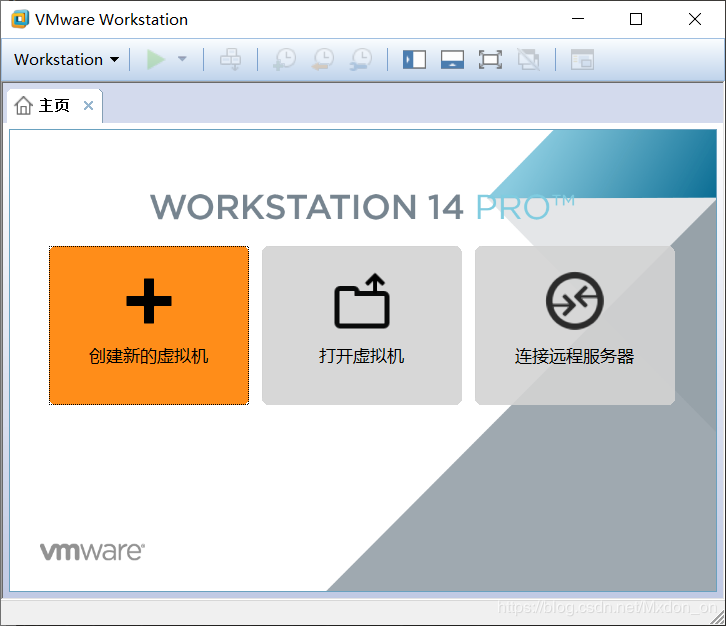Click the green power on play button
Screen dimensions: 726x626
coord(155,60)
